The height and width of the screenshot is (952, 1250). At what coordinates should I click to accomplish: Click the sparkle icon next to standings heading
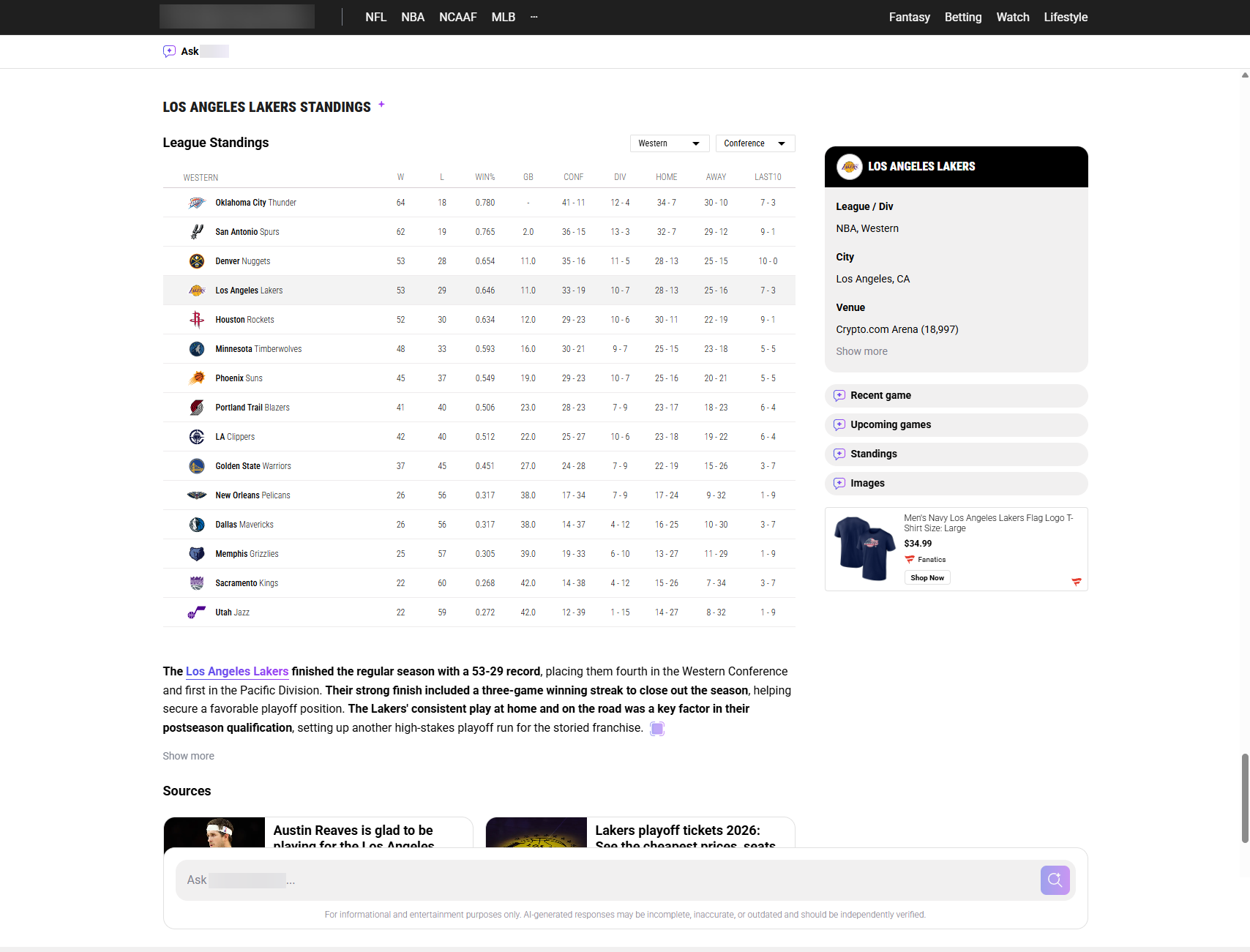(x=381, y=105)
